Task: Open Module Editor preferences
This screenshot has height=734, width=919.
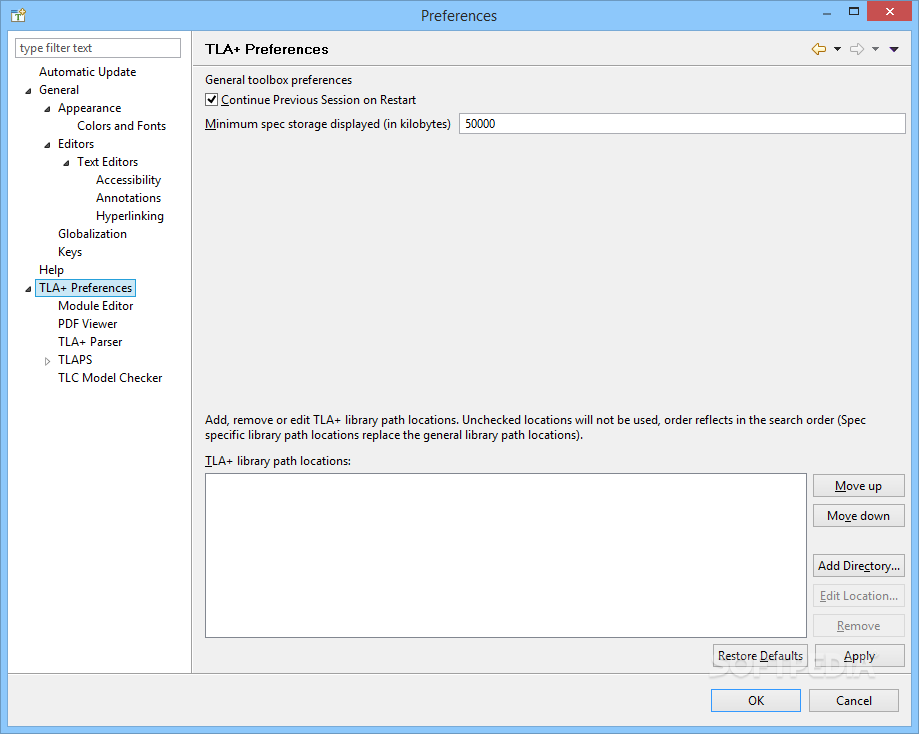Action: click(x=96, y=306)
